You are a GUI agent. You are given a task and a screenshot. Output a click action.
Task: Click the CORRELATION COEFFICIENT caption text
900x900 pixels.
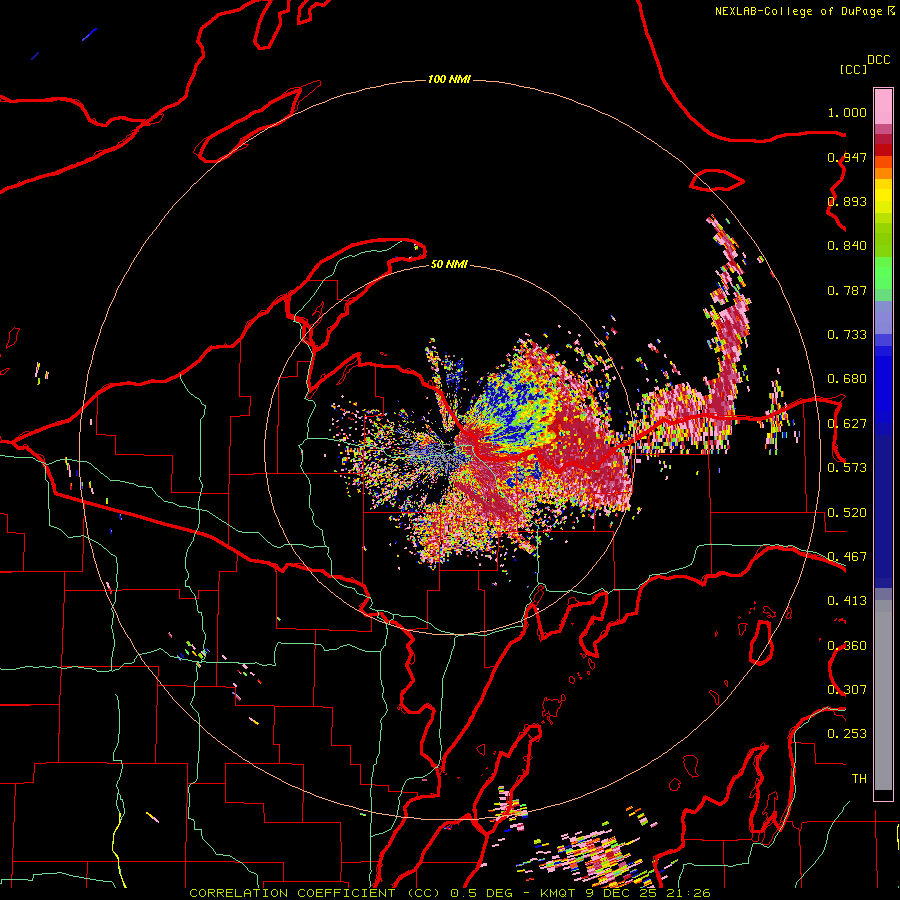(x=292, y=893)
